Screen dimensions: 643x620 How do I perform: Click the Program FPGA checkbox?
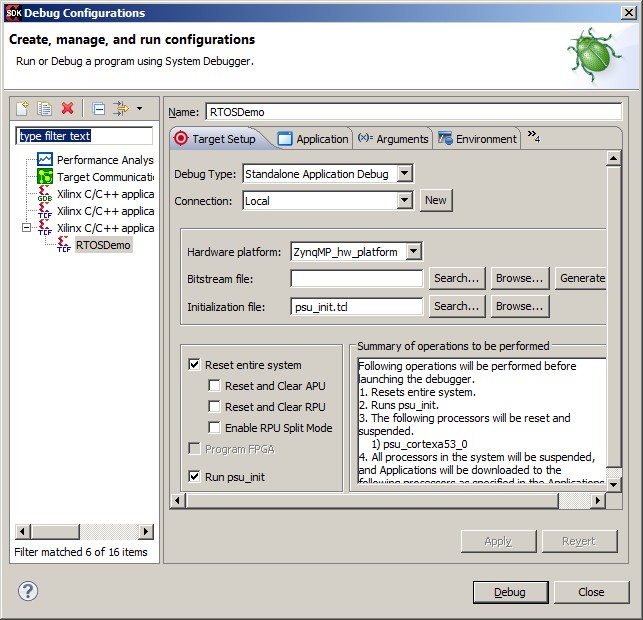tap(194, 449)
